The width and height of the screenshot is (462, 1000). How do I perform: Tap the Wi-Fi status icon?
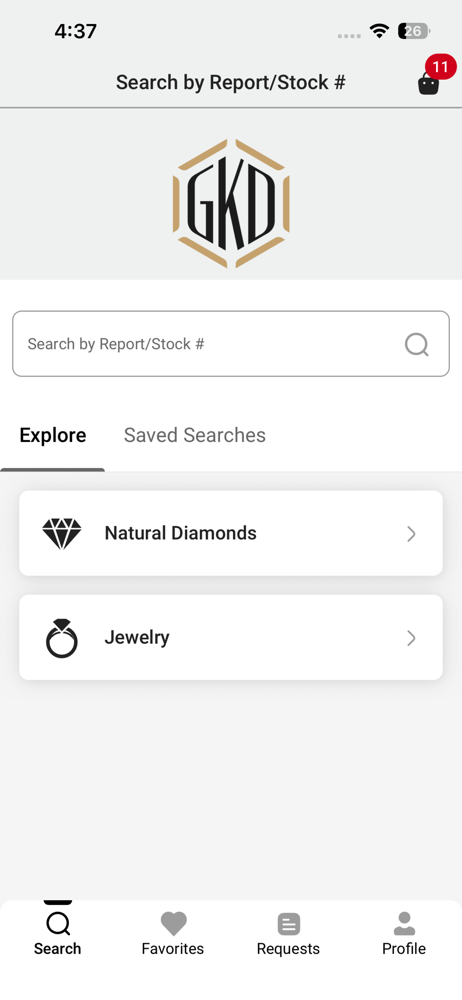point(380,31)
